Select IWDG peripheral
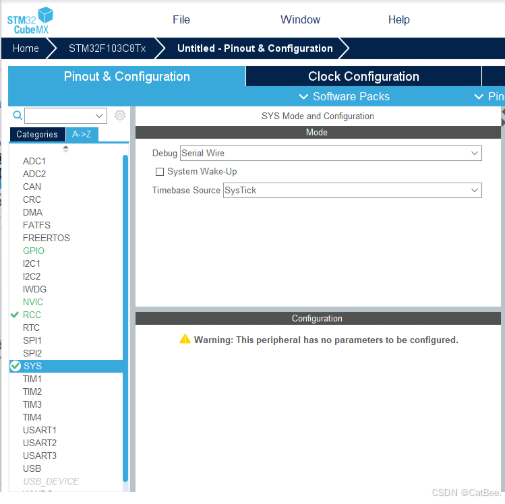505x504 pixels. point(35,289)
